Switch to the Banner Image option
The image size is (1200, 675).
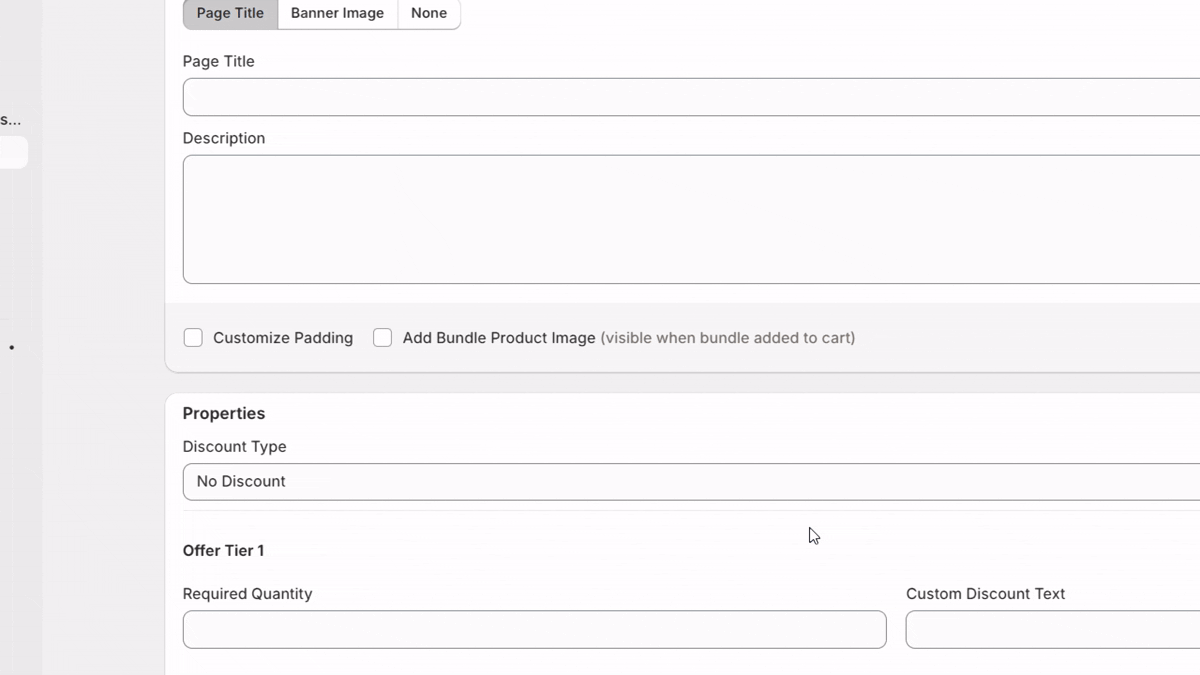click(337, 14)
